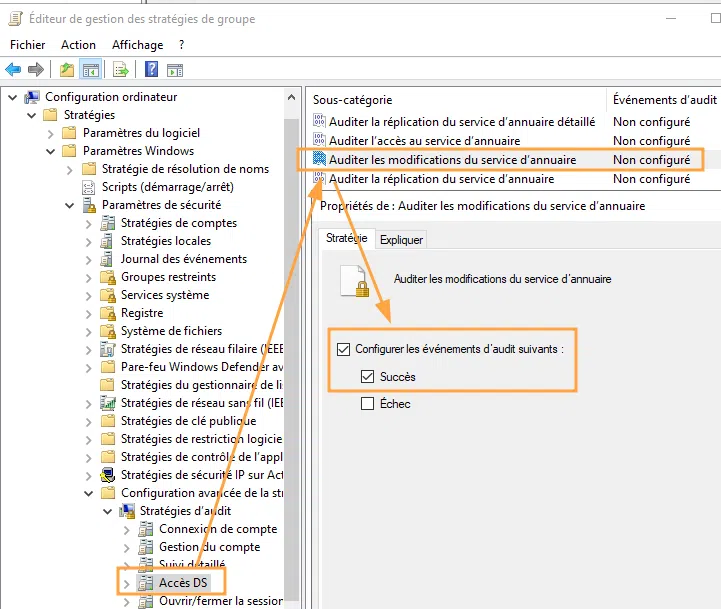
Task: Select Stratégies de clé publique tree item
Action: tap(188, 421)
